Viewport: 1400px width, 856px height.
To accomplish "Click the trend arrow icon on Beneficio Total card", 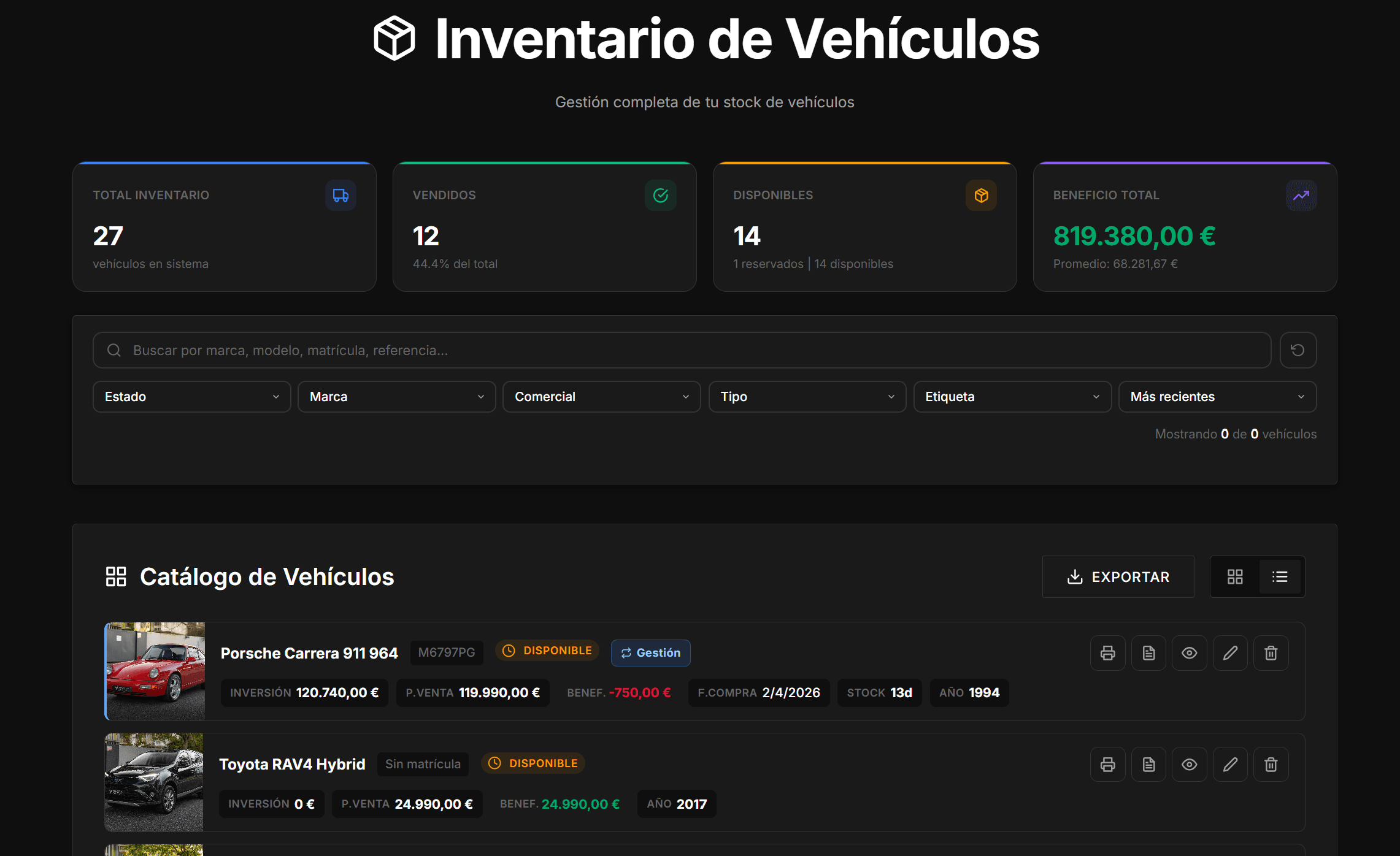I will tap(1301, 196).
